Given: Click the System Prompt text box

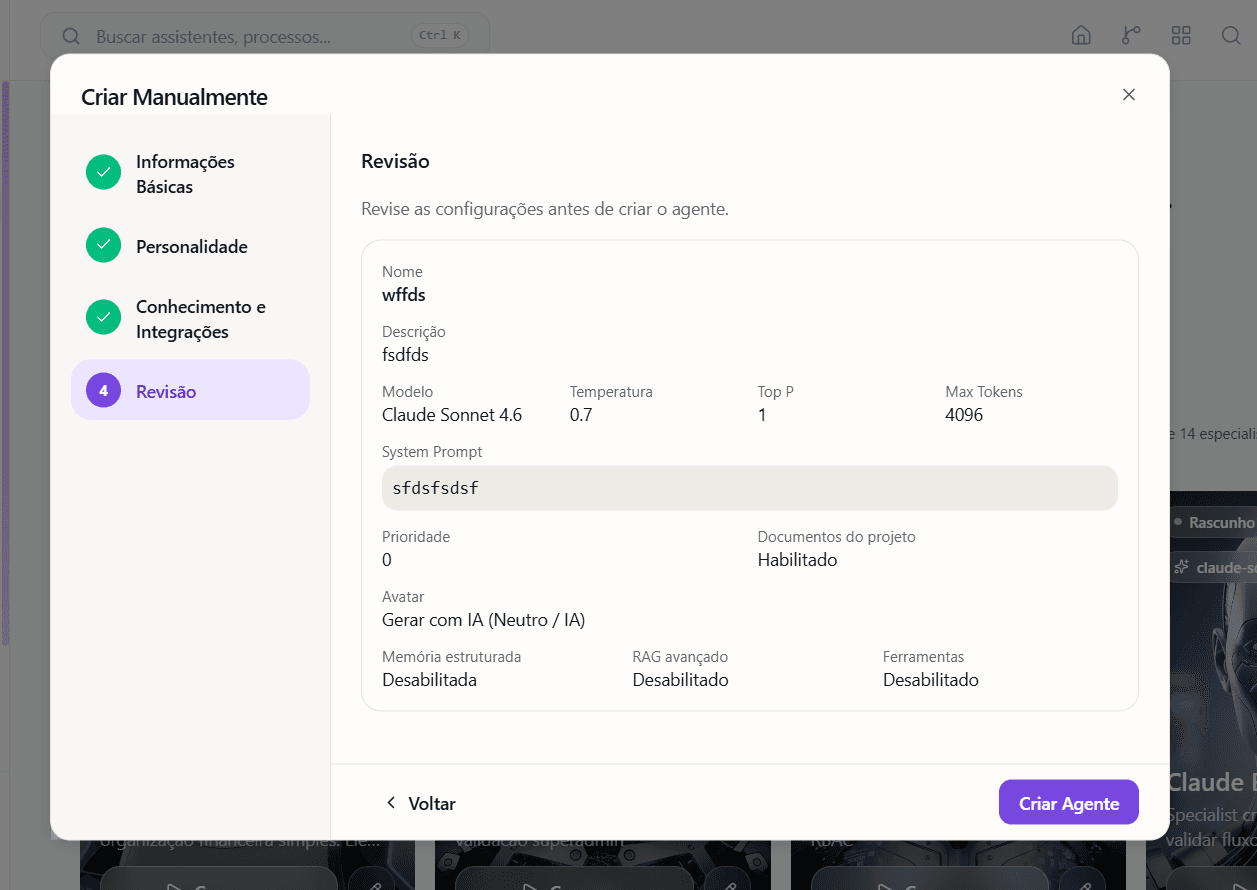Looking at the screenshot, I should click(x=749, y=488).
